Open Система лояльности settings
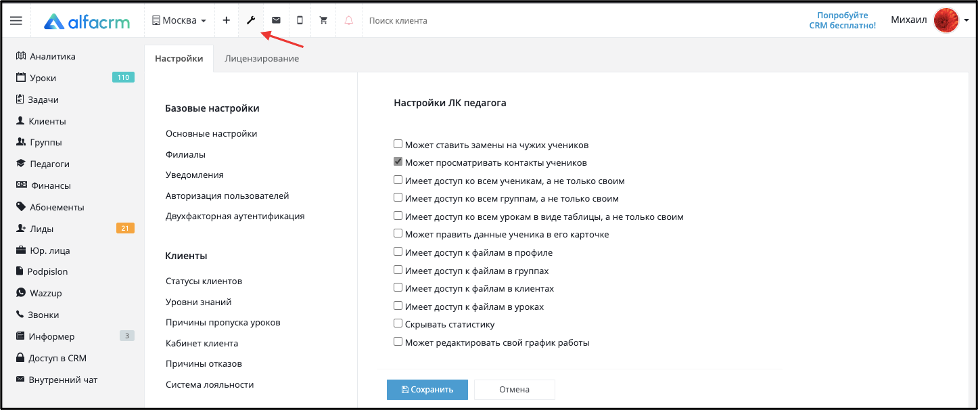 [x=209, y=384]
